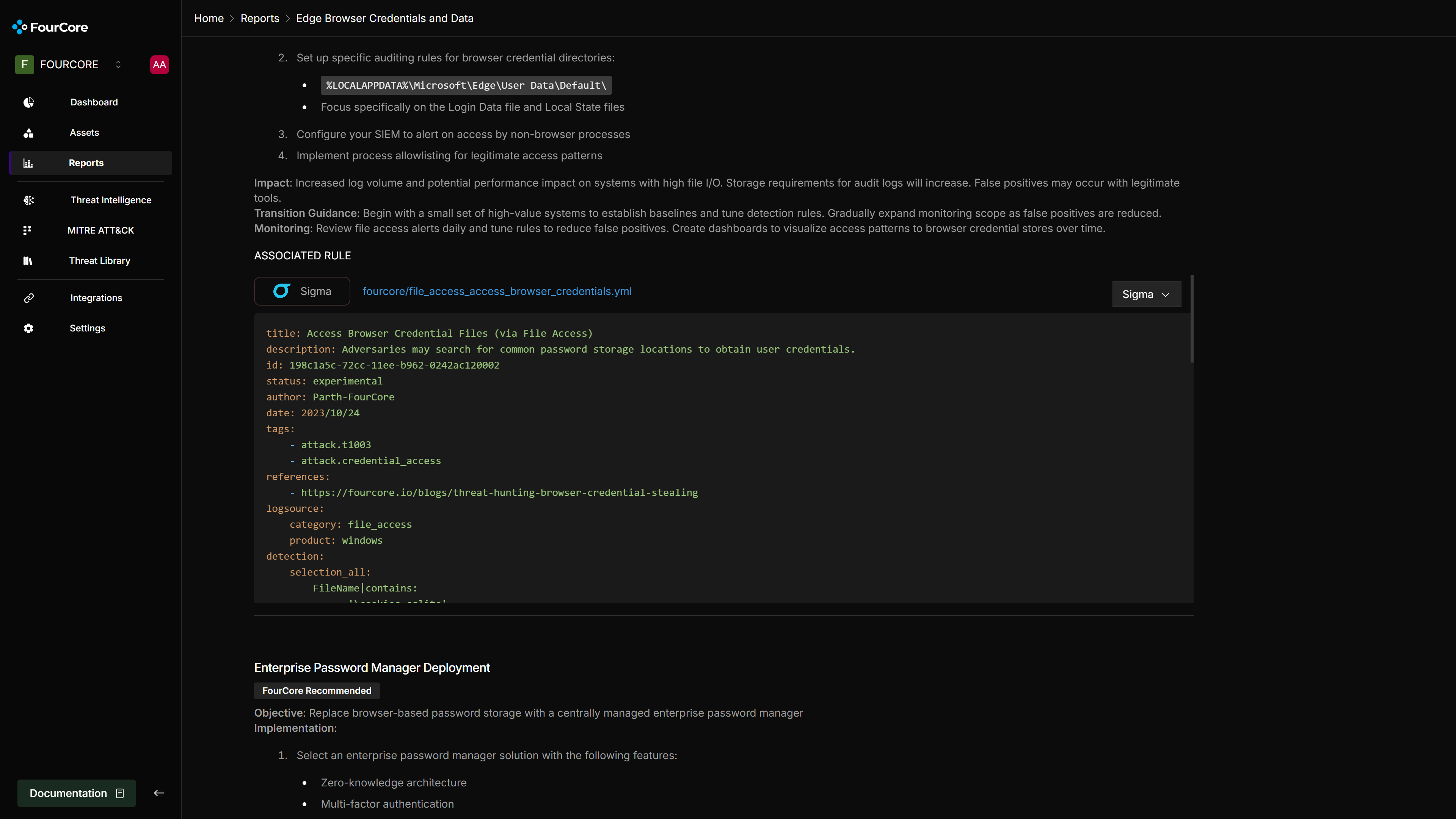Open the Documentation button
The image size is (1456, 819).
(76, 793)
